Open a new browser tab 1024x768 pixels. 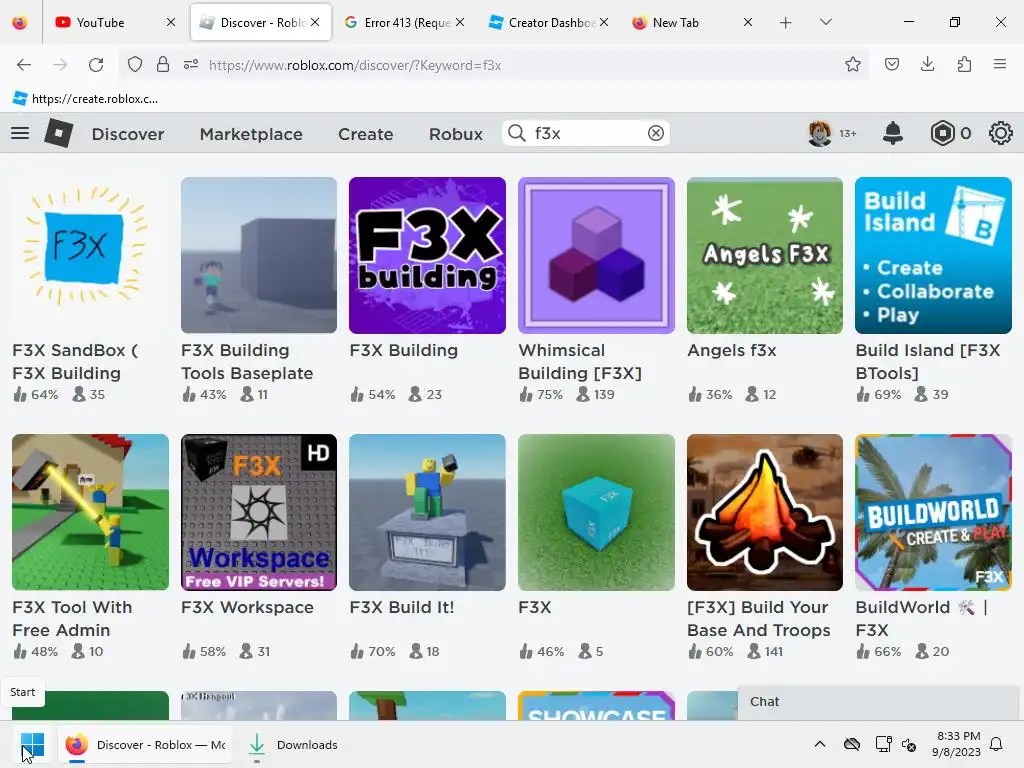pos(786,23)
